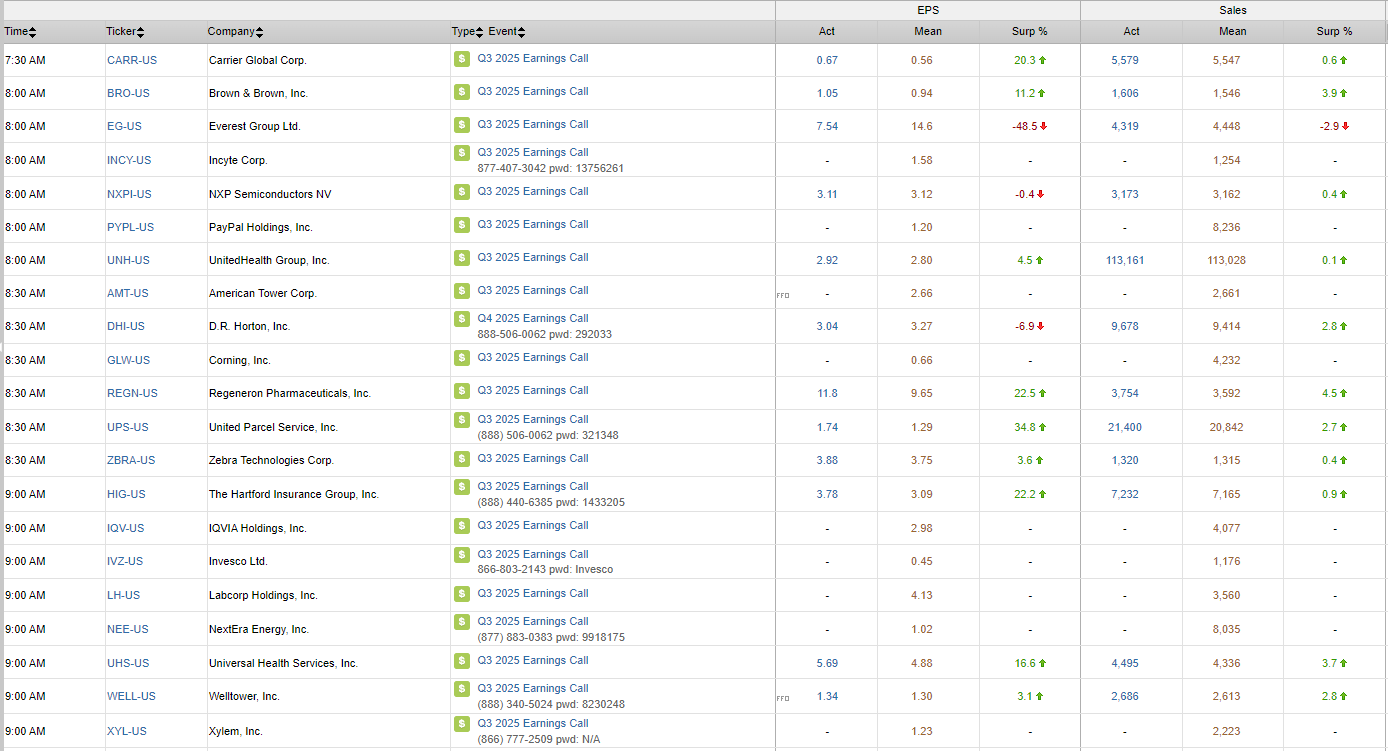
Task: Click the green dollar icon for Zebra Technologies
Action: click(x=461, y=459)
